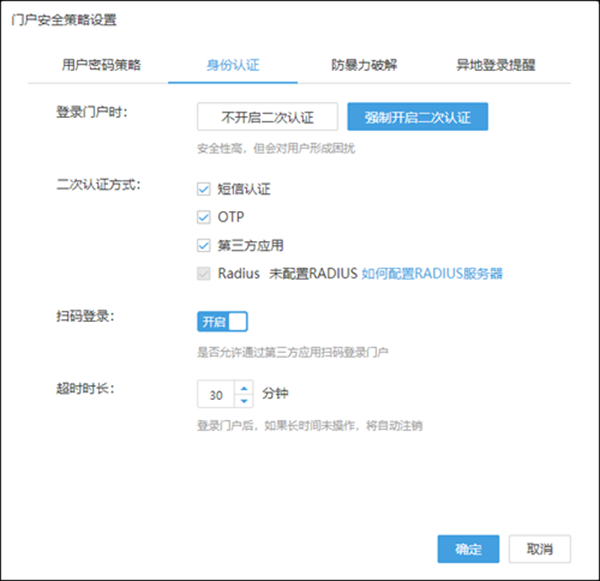Open the 防暴力破解 tab
The height and width of the screenshot is (581, 600).
(x=364, y=65)
